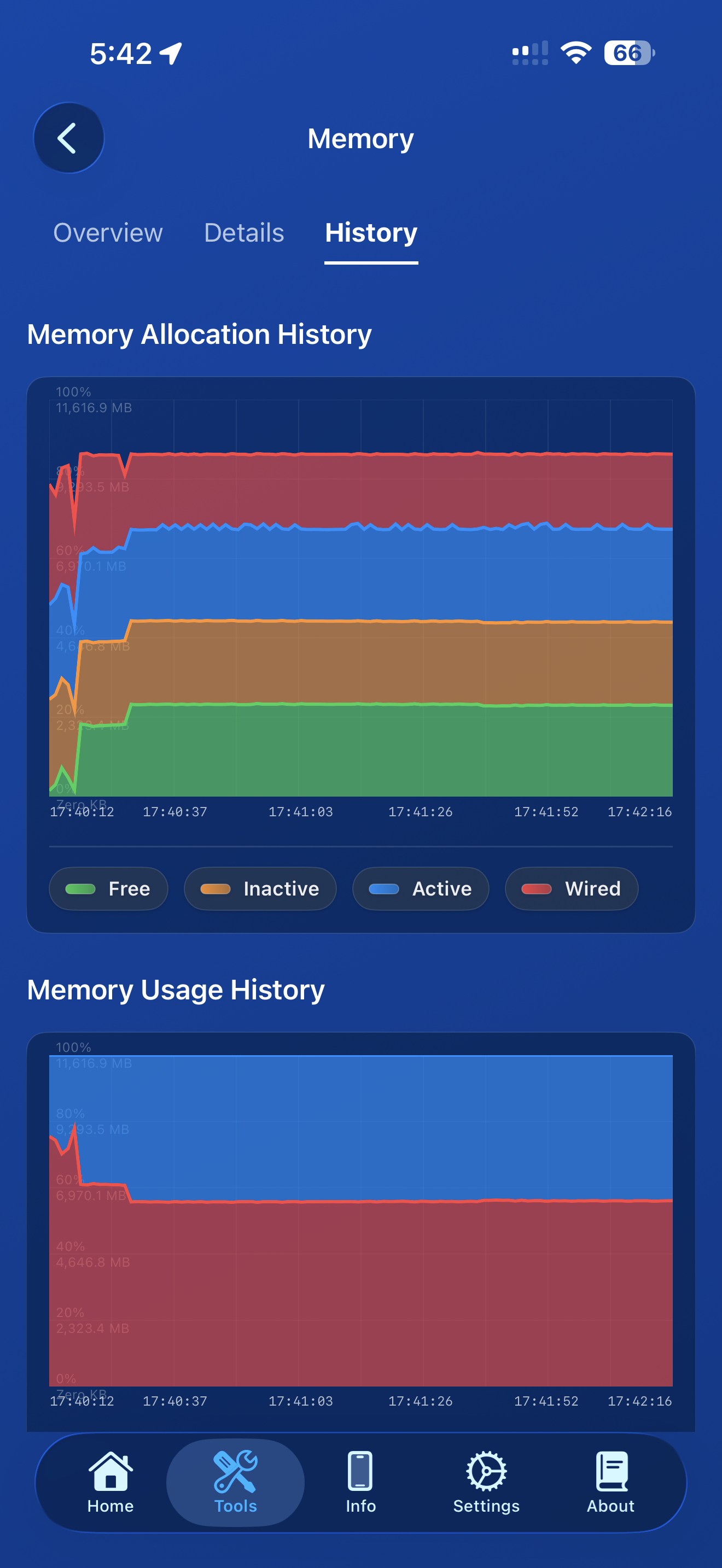This screenshot has height=1568, width=722.
Task: Toggle the Free memory series
Action: (108, 888)
